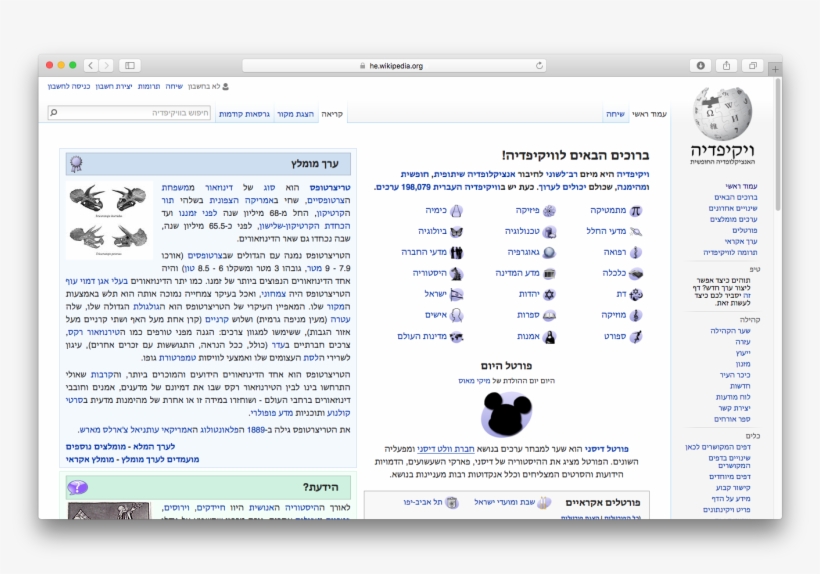This screenshot has height=574, width=820.
Task: Select the הצגת מקור tab
Action: pos(295,113)
